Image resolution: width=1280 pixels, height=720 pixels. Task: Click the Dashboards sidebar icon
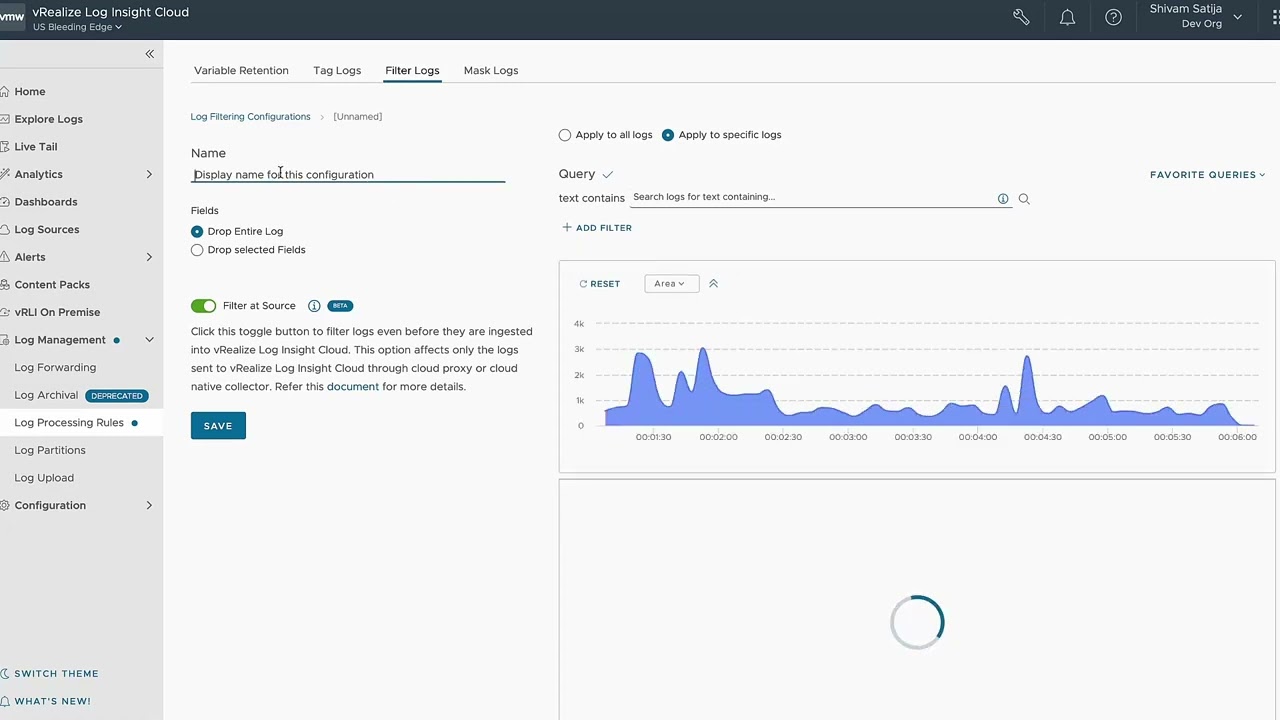pos(5,202)
